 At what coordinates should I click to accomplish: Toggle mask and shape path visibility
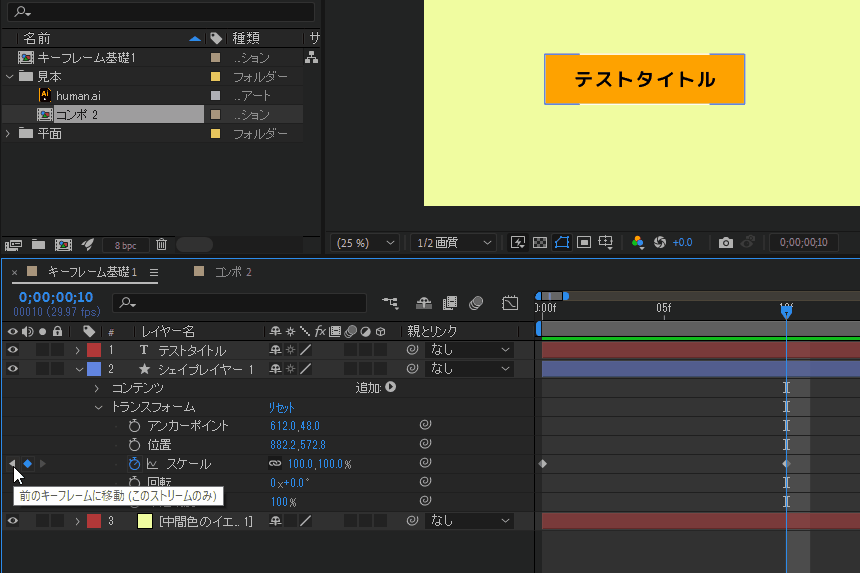[562, 242]
